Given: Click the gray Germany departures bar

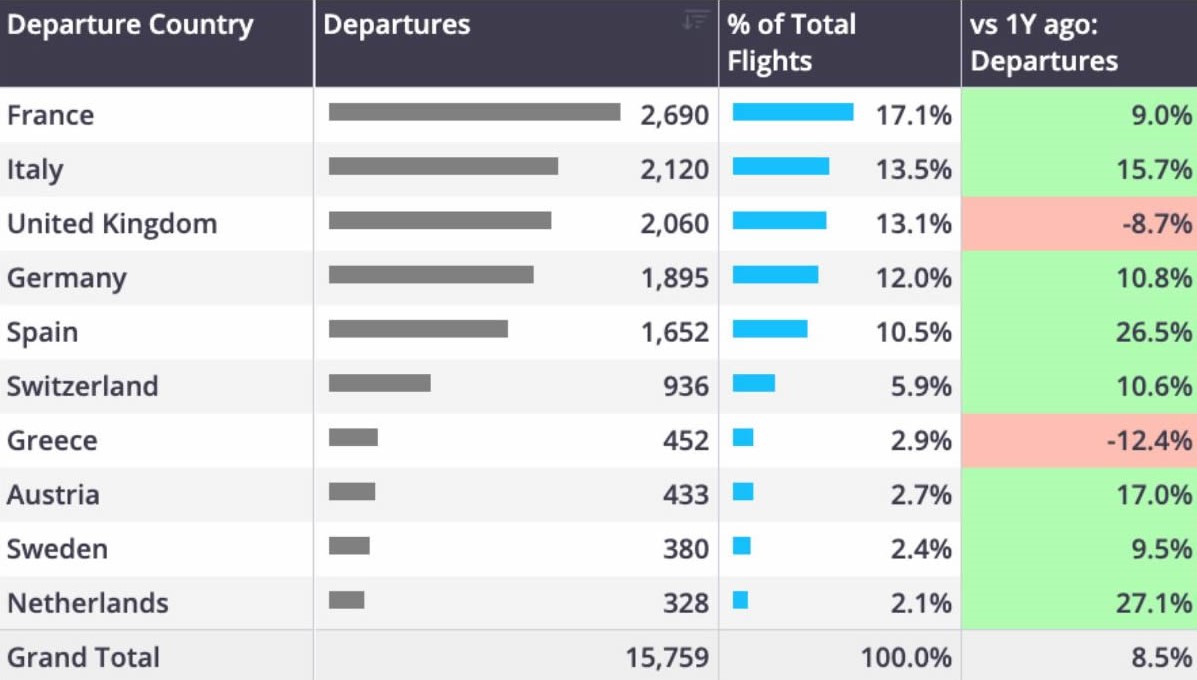Looking at the screenshot, I should tap(431, 275).
